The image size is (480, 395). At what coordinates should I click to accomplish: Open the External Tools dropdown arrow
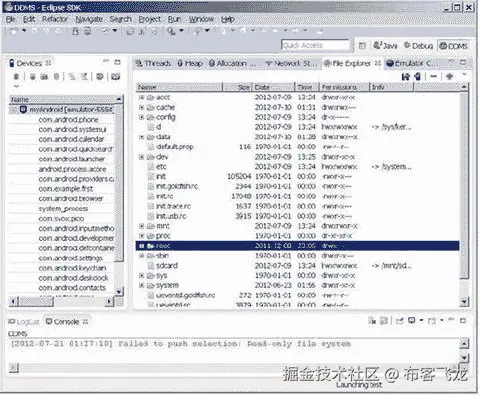[182, 31]
